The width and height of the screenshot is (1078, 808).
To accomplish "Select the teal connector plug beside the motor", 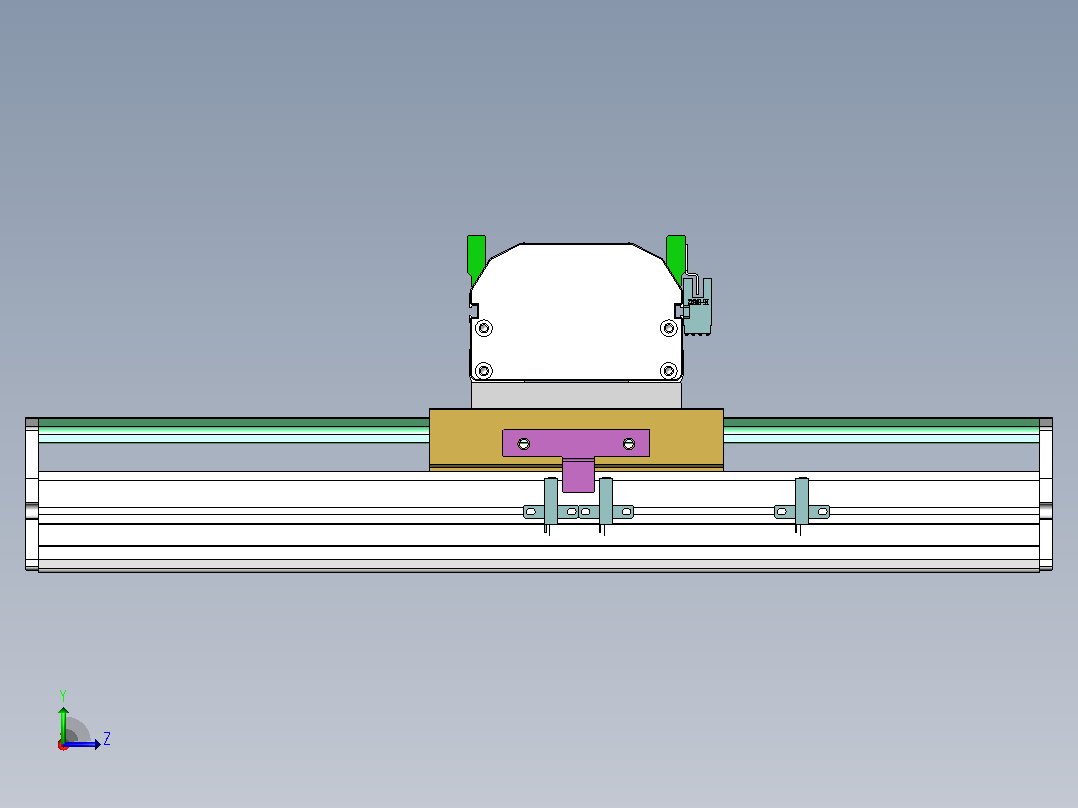I will (697, 305).
